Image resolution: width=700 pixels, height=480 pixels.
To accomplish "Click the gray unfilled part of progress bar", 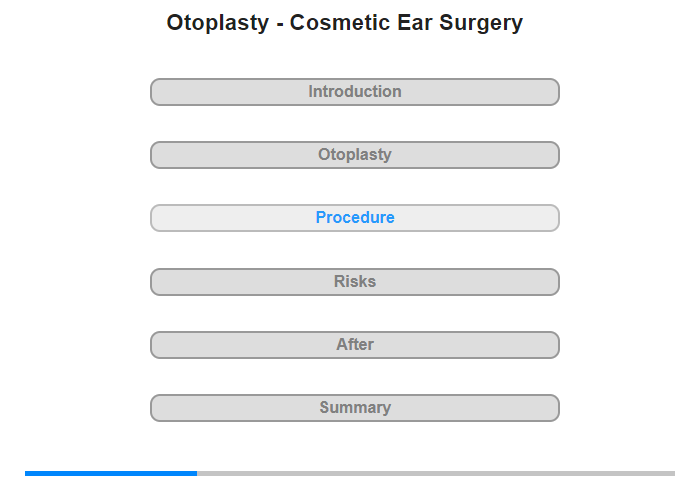I will (x=435, y=473).
